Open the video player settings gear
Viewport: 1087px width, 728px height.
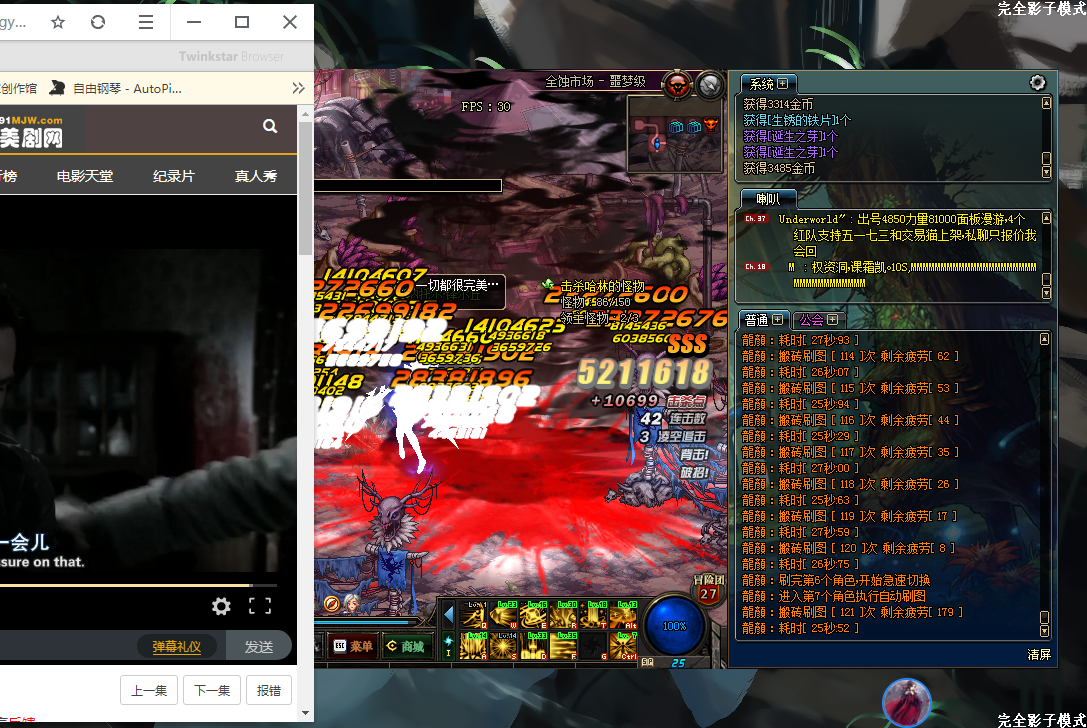(x=221, y=606)
